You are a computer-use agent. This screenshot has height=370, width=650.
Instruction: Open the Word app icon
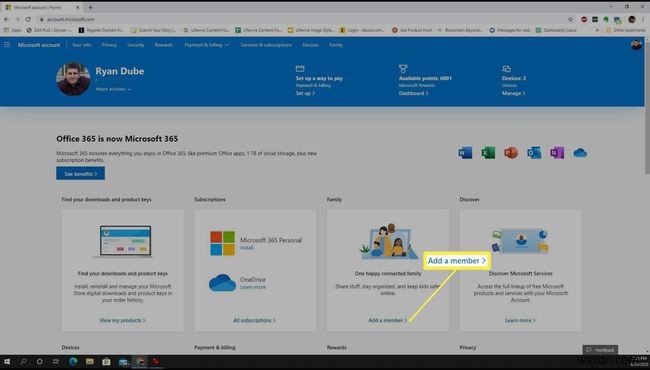coord(465,153)
